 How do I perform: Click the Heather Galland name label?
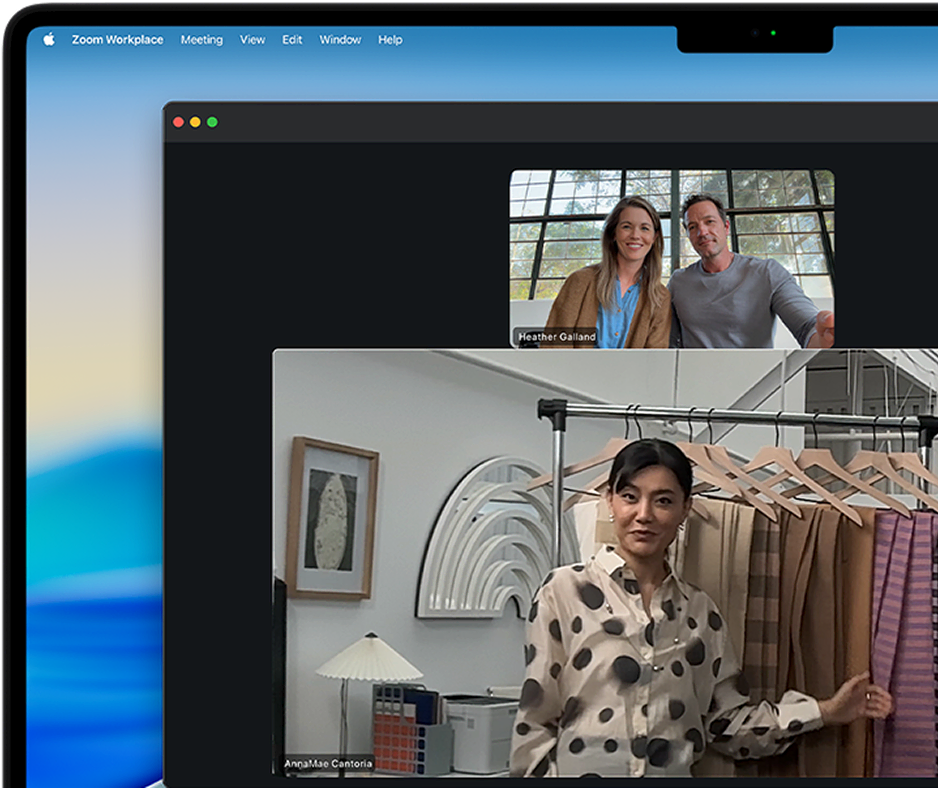point(557,337)
